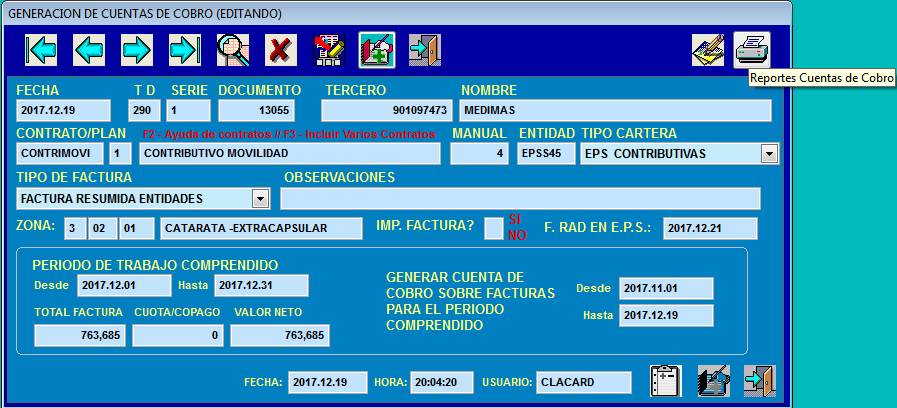Click the clipboard icon beside USUARIO
The image size is (897, 408).
click(666, 382)
